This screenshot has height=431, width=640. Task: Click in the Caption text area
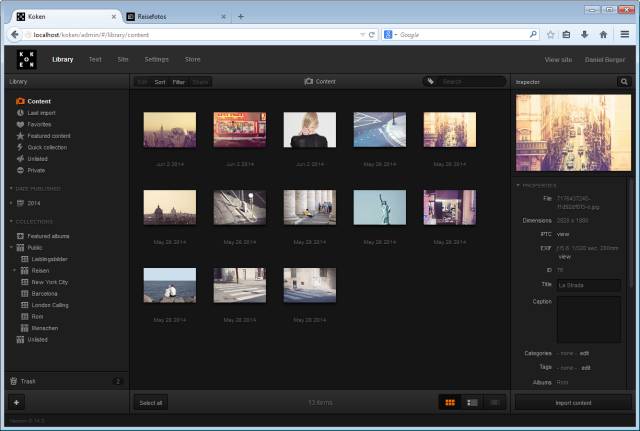coord(589,320)
